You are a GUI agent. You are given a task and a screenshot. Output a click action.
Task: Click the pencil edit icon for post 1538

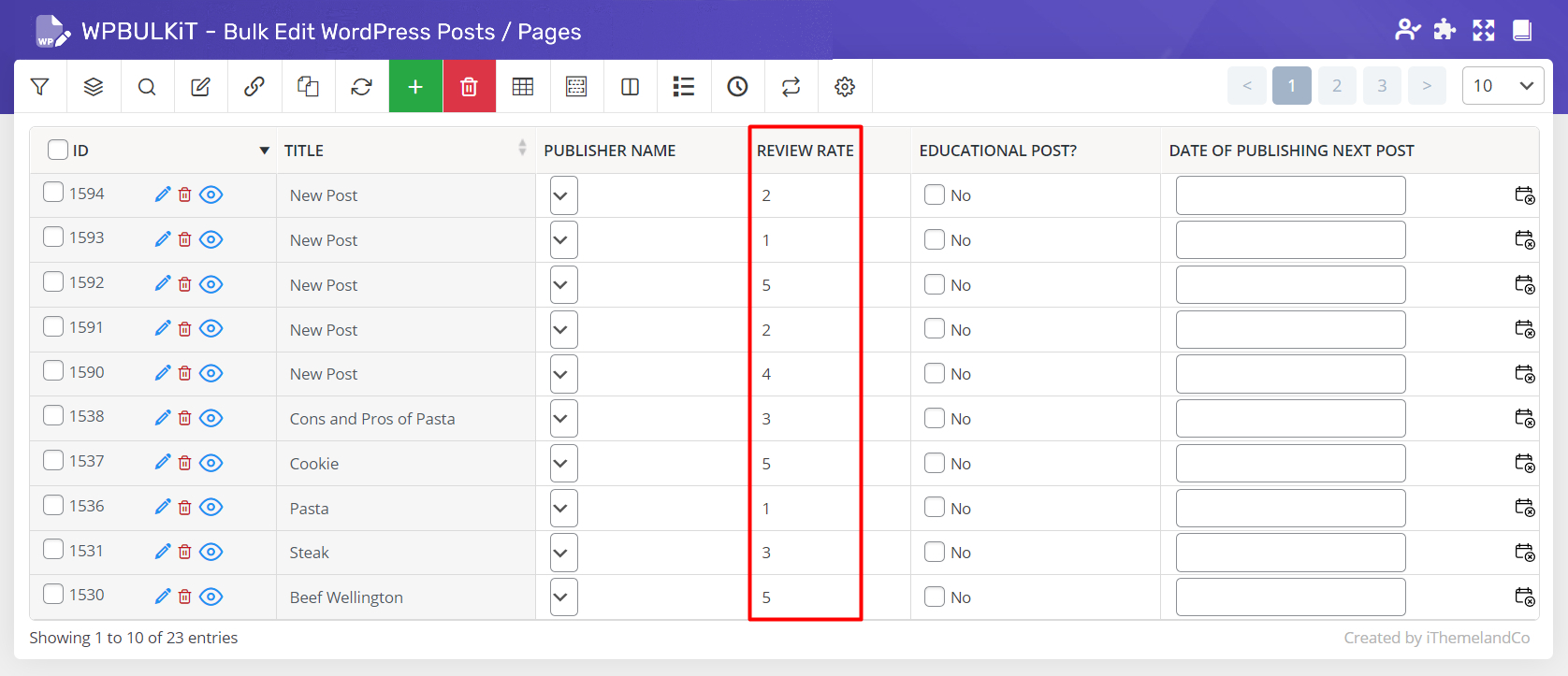[163, 418]
